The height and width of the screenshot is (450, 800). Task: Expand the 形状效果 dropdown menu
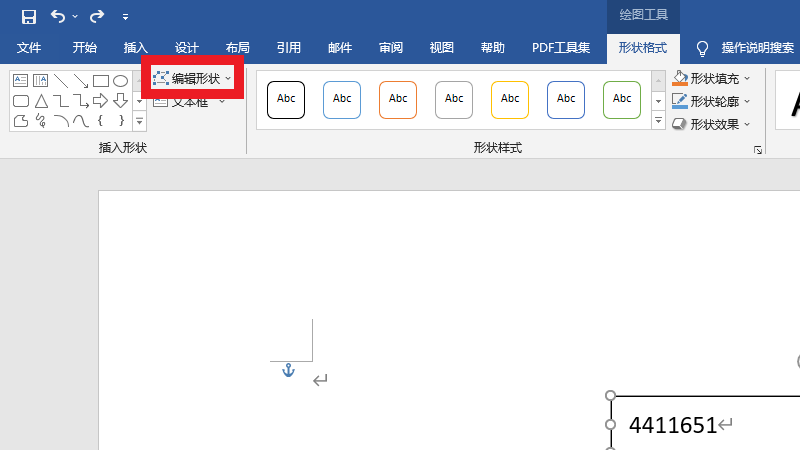(747, 124)
